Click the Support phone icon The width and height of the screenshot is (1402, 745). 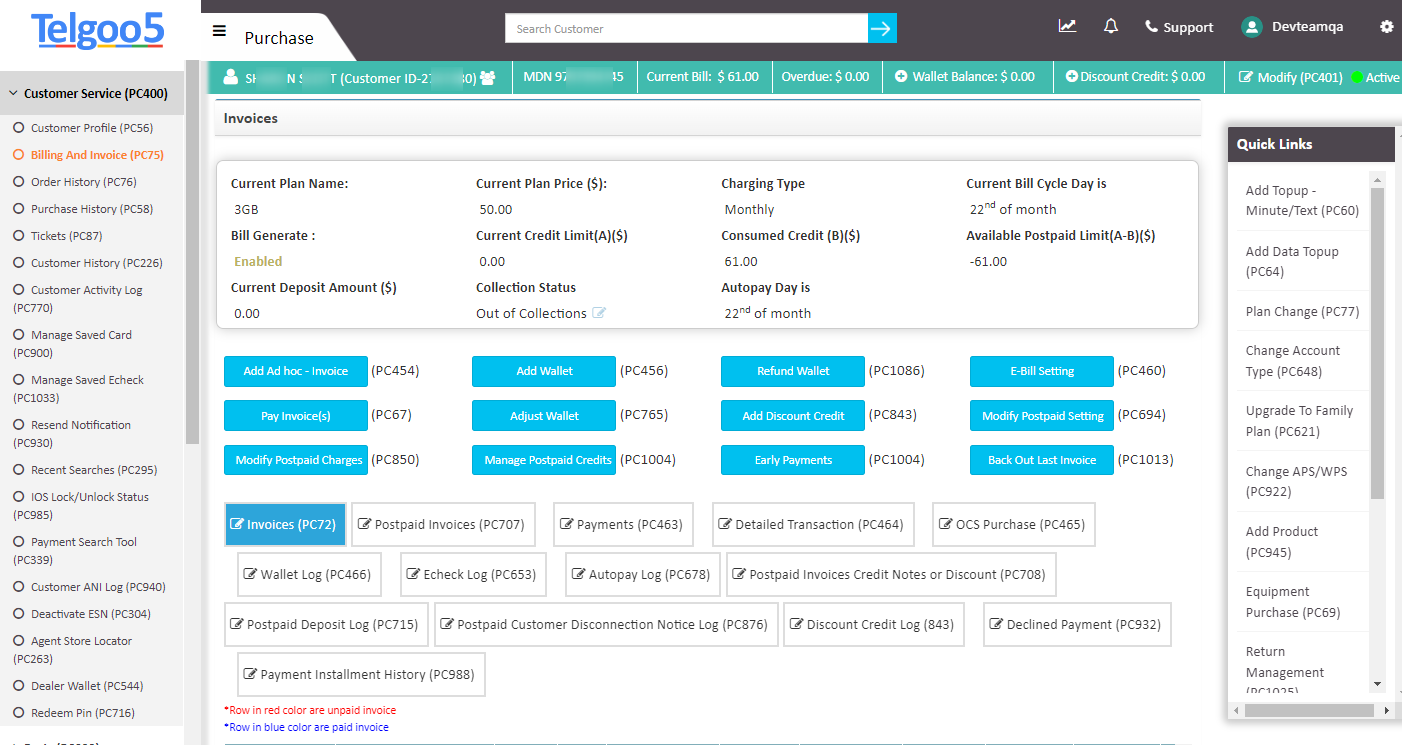tap(1152, 27)
